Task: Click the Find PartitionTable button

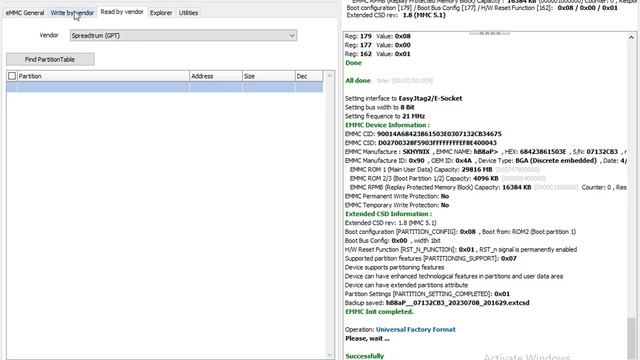Action: (x=50, y=59)
